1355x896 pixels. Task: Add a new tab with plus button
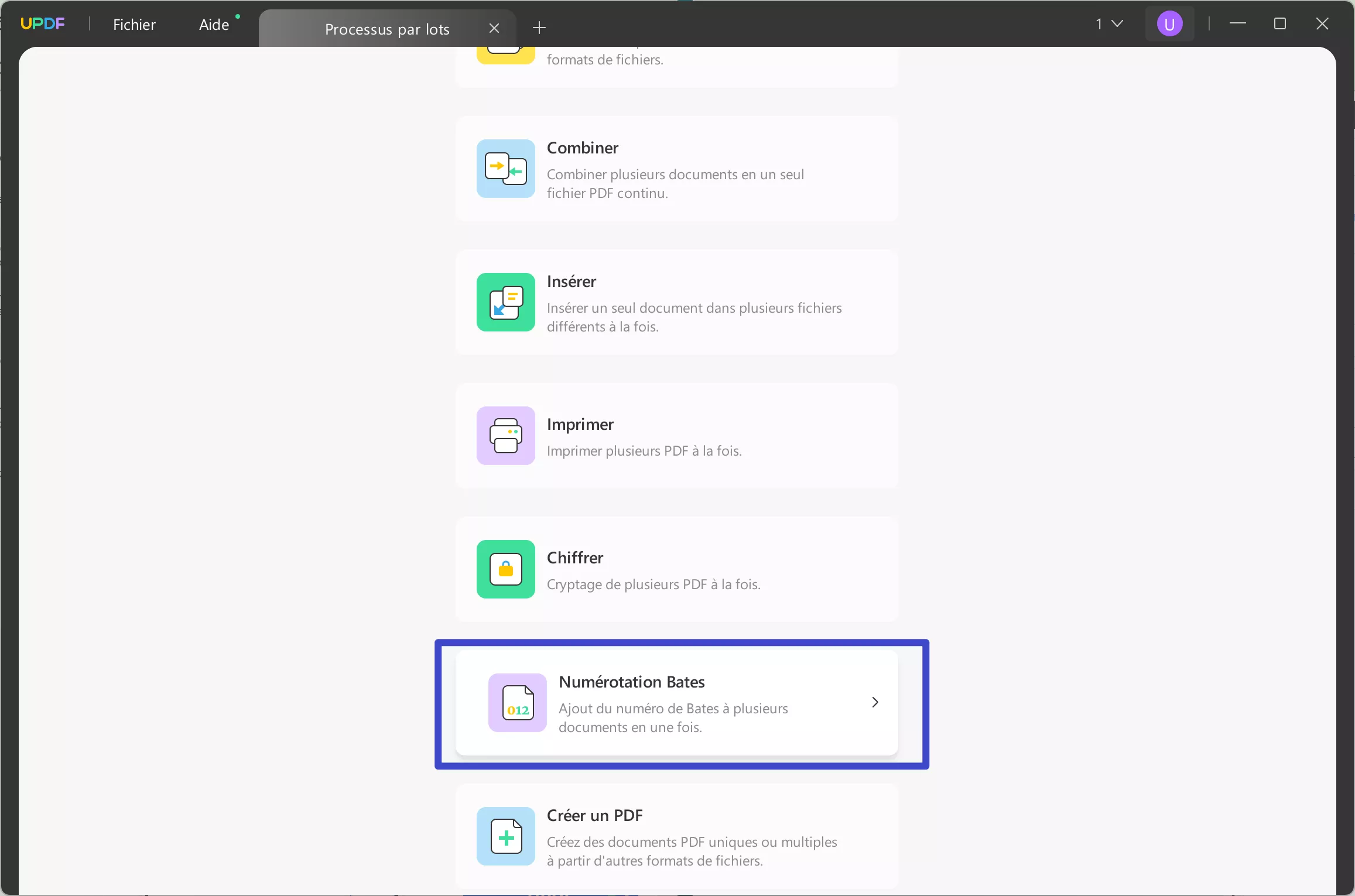pos(539,28)
